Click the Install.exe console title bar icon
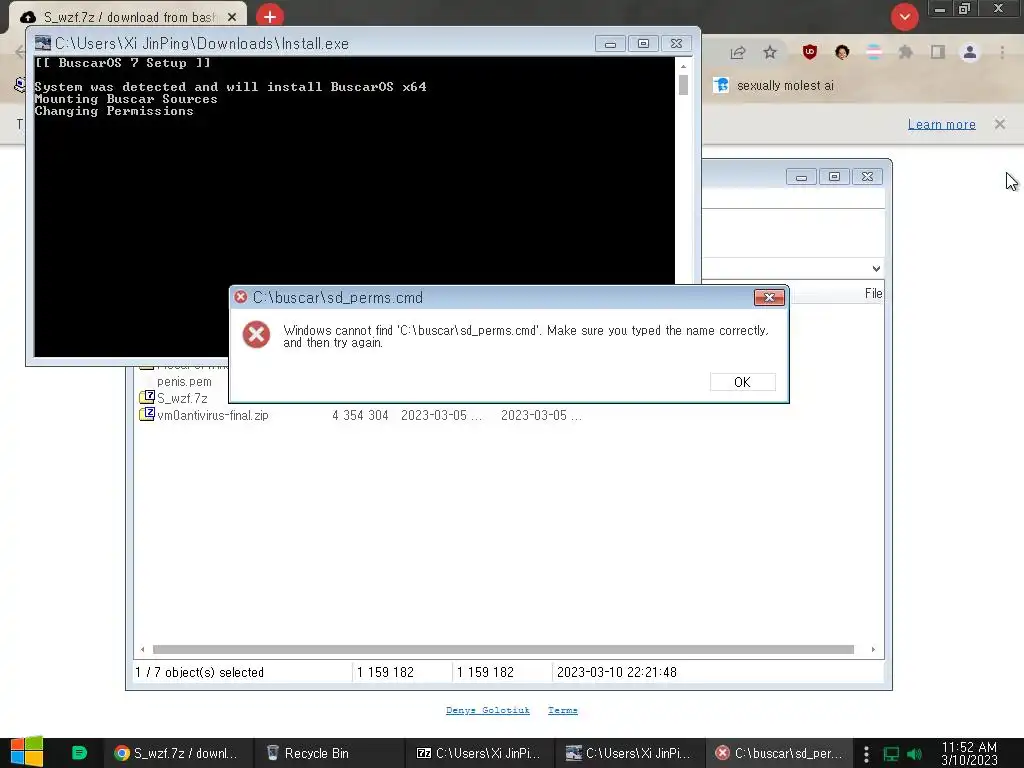Screen dimensions: 1024x768 [43, 43]
